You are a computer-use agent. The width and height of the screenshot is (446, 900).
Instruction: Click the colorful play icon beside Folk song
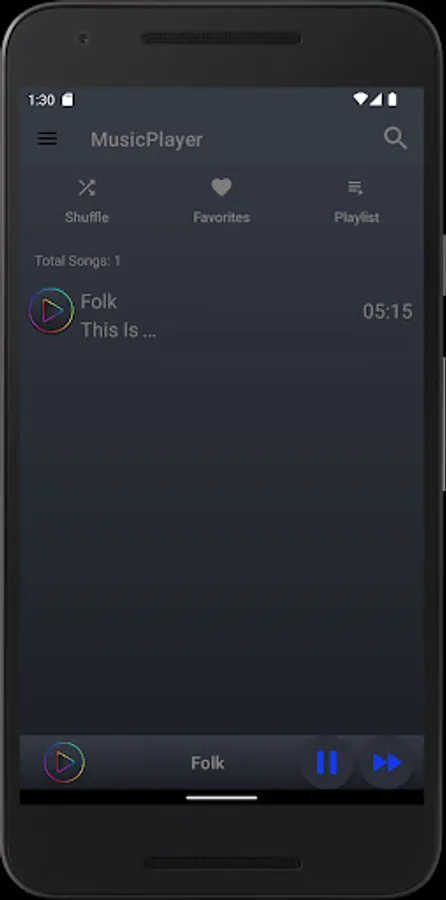pos(51,311)
